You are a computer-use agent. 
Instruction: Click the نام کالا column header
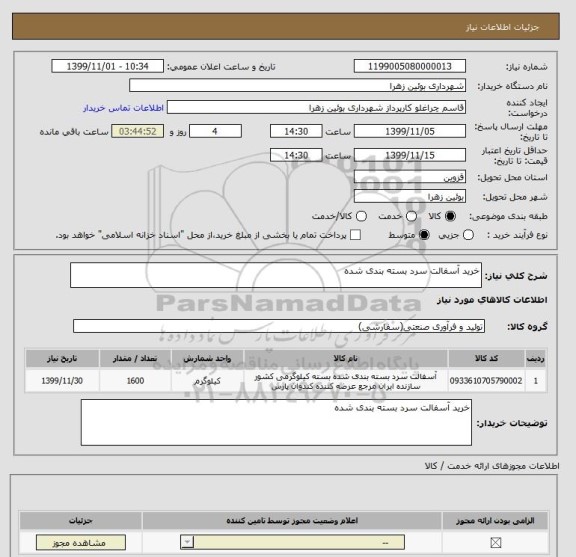click(346, 359)
